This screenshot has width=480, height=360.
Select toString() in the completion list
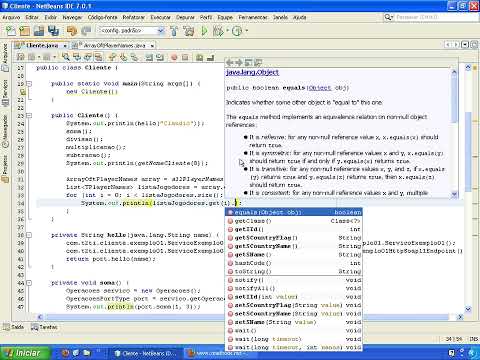[x=294, y=271]
